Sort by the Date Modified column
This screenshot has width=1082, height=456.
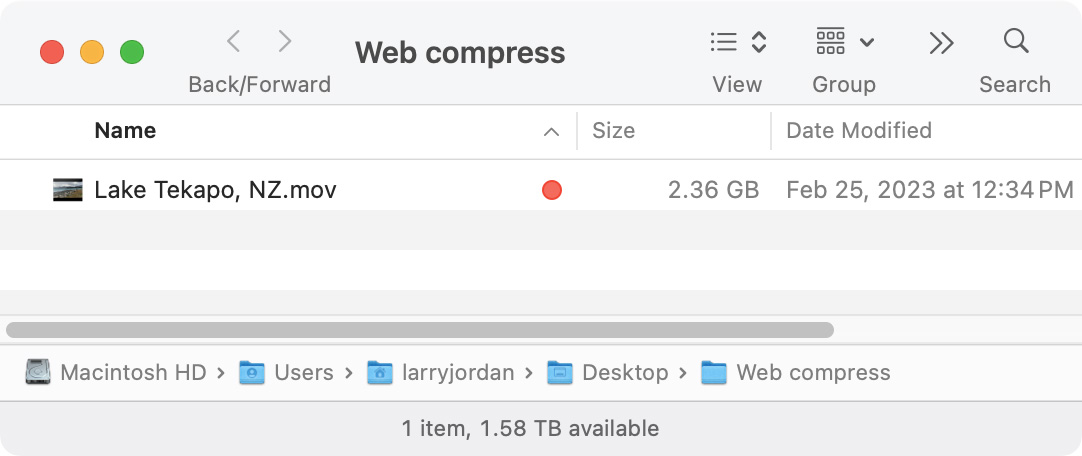pos(858,131)
